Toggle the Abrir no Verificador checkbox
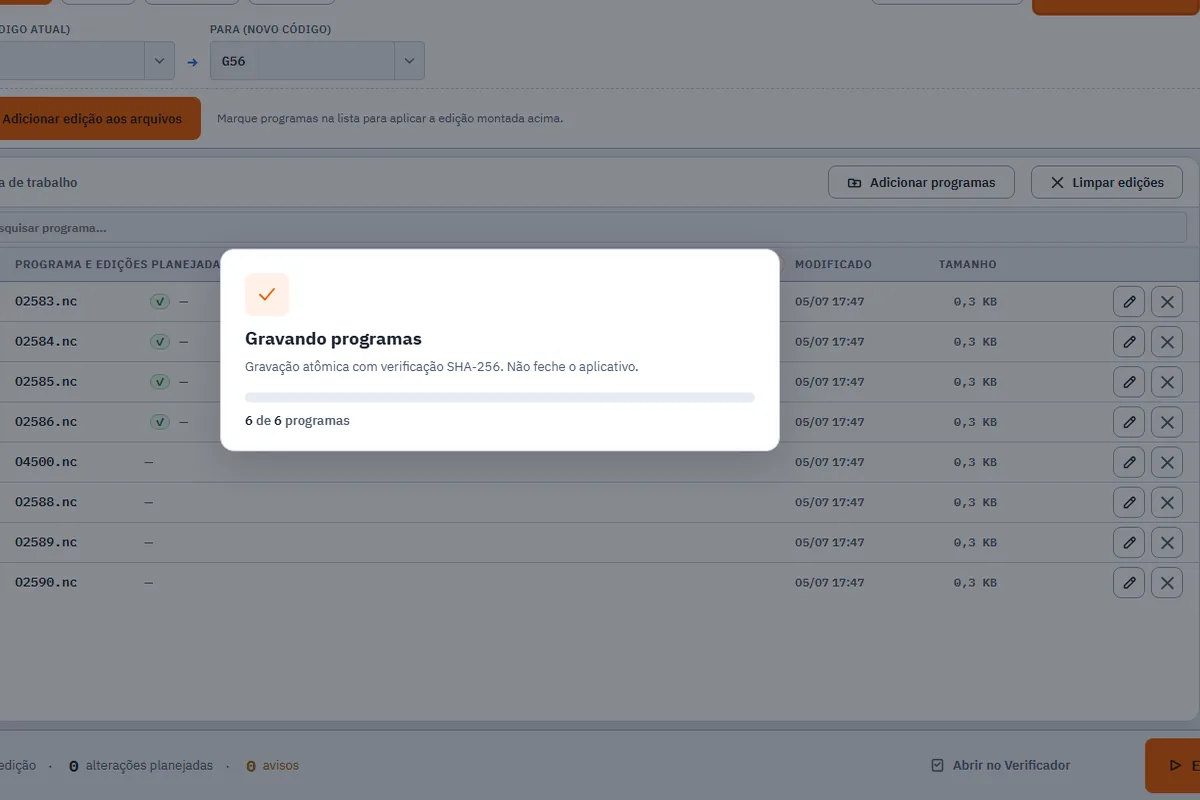 tap(937, 765)
